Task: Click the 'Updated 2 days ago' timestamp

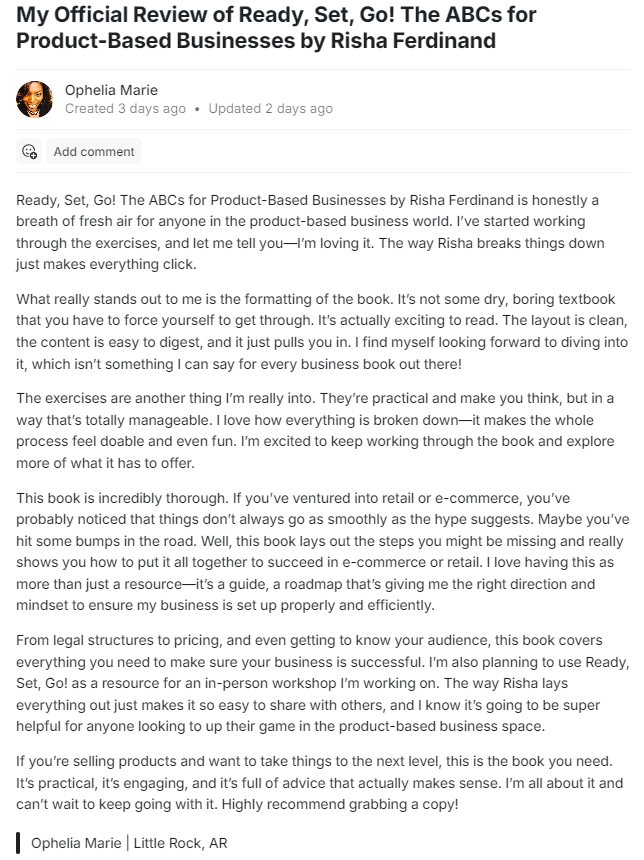Action: [x=270, y=108]
